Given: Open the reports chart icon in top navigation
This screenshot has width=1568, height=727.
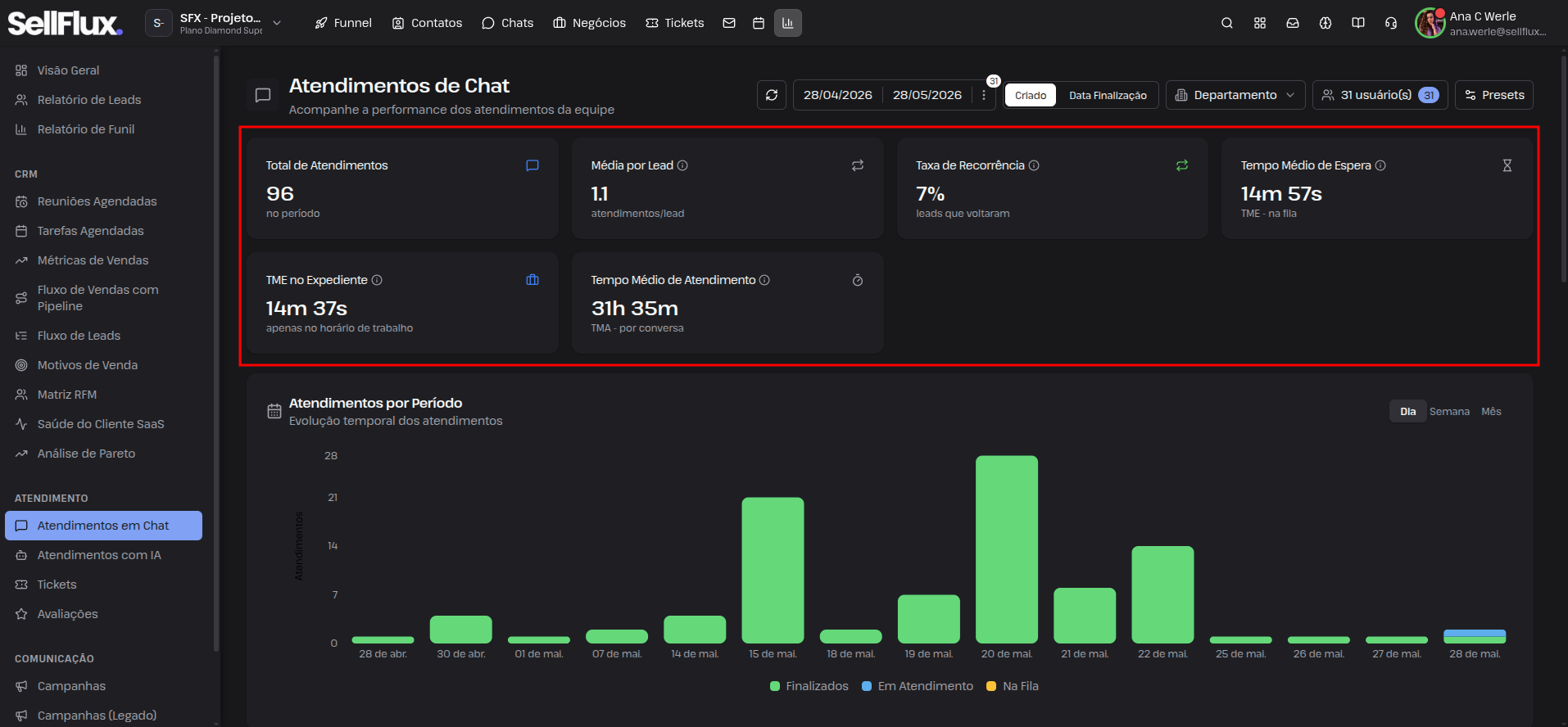Looking at the screenshot, I should 788,23.
